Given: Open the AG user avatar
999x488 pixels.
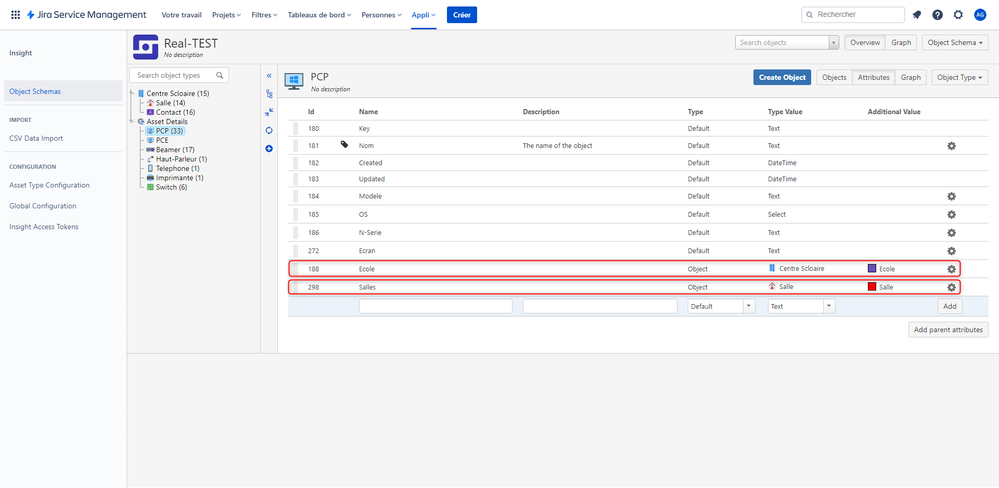Looking at the screenshot, I should point(980,15).
